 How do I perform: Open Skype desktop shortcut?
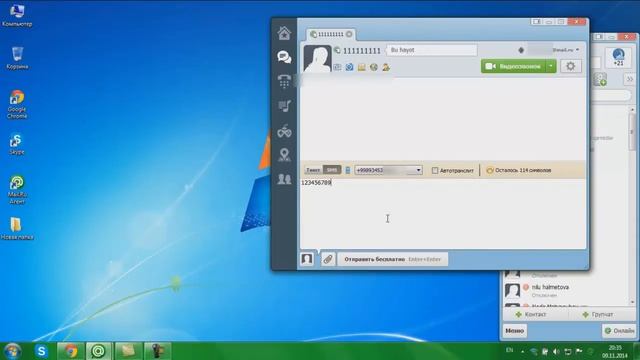click(17, 144)
